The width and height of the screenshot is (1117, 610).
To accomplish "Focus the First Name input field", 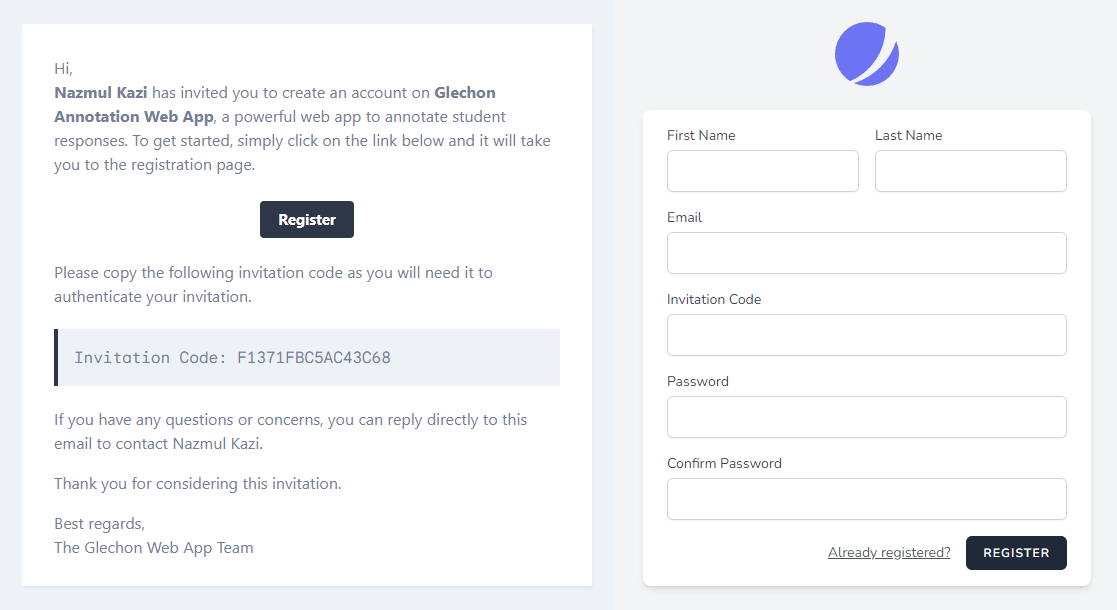I will [x=763, y=171].
